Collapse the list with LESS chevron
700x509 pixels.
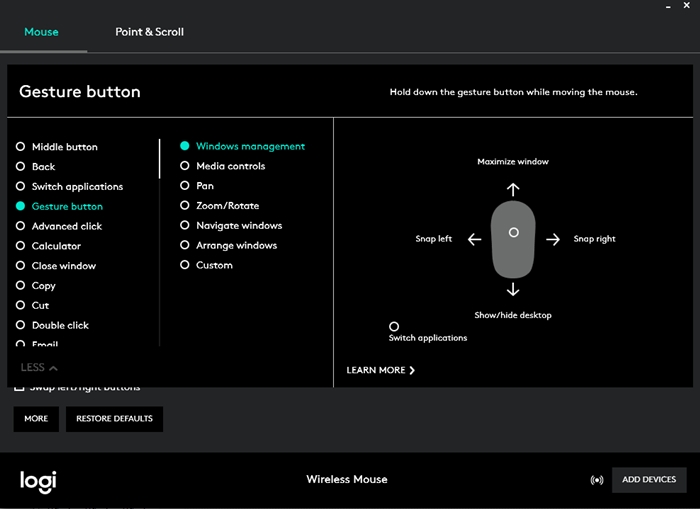pyautogui.click(x=39, y=368)
